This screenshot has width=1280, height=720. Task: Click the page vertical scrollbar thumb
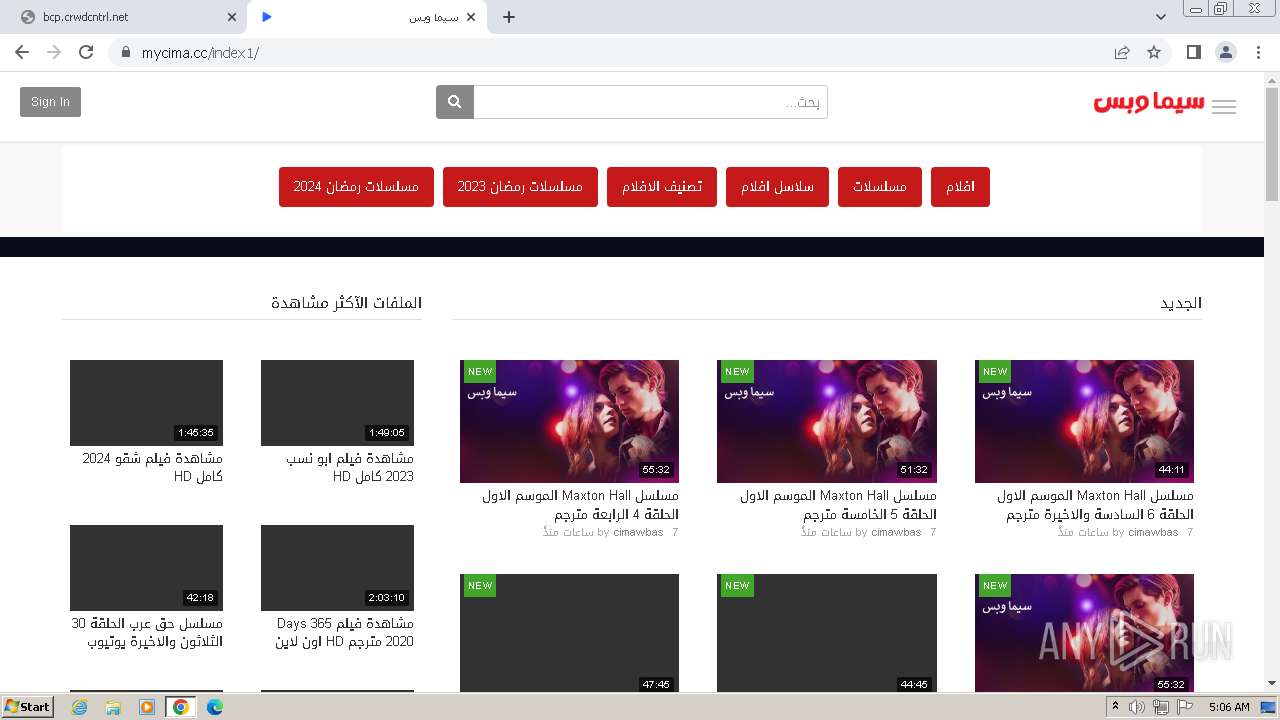pos(1272,145)
